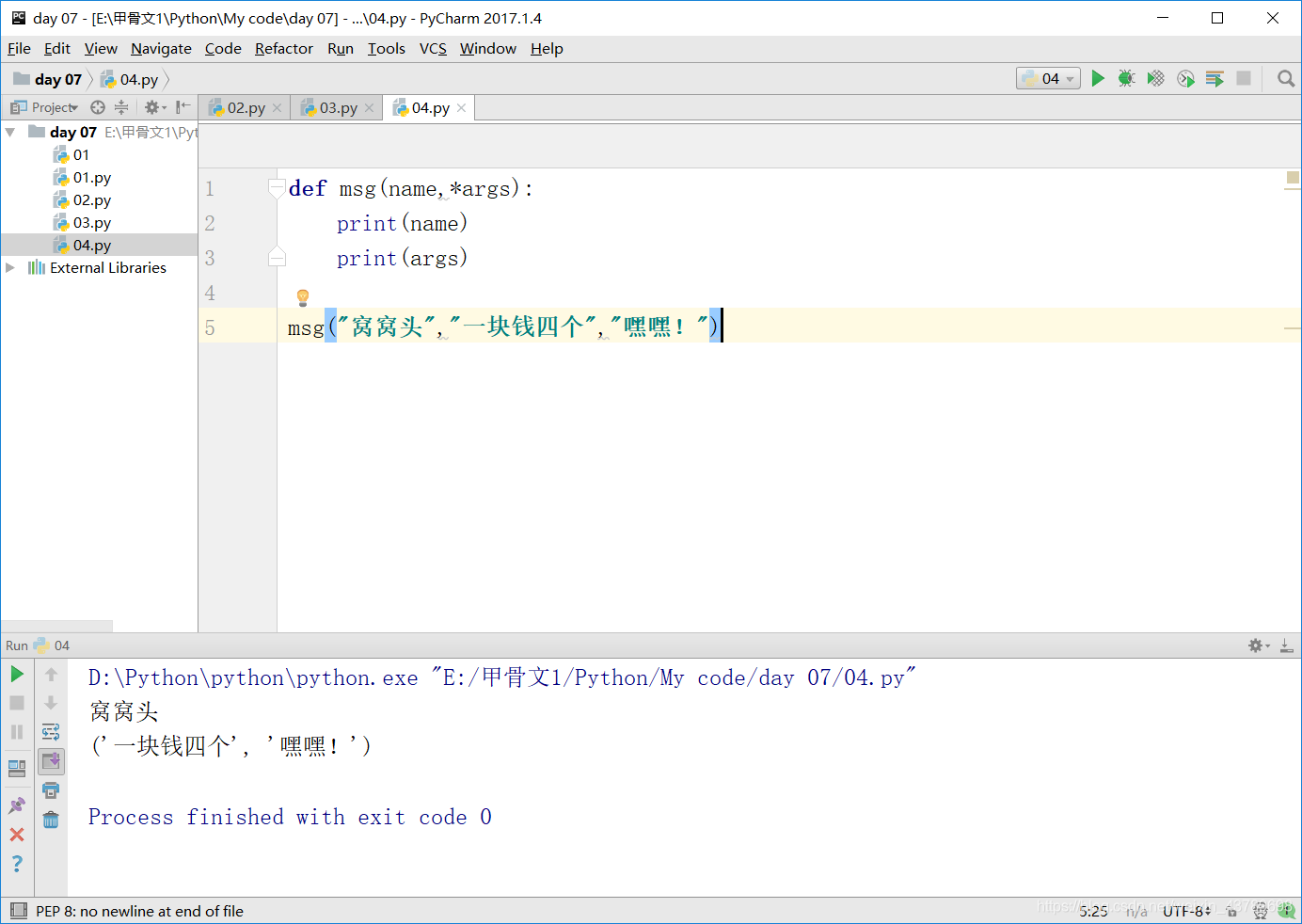This screenshot has width=1302, height=924.
Task: Open Project panel settings gear
Action: point(154,107)
